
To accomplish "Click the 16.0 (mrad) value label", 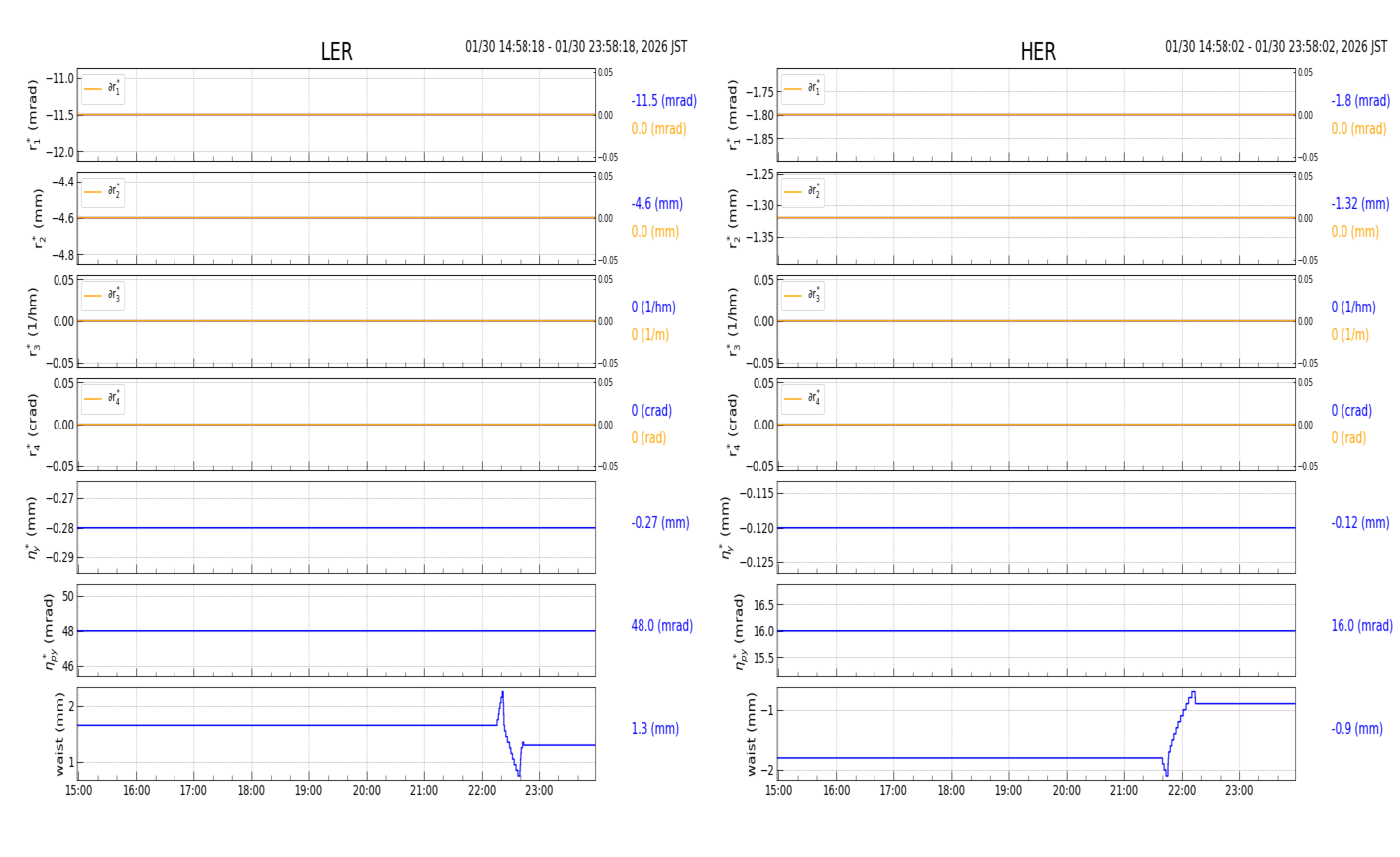I will tap(1362, 626).
